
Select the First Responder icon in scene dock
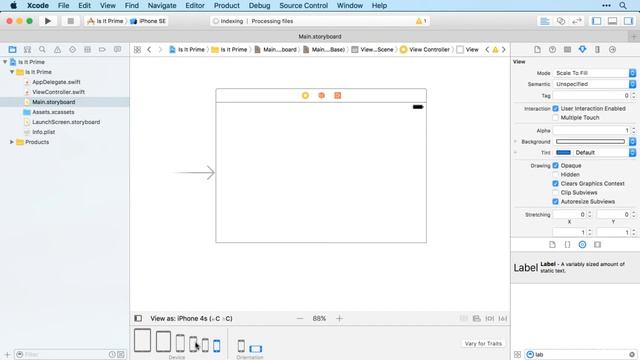click(x=322, y=96)
